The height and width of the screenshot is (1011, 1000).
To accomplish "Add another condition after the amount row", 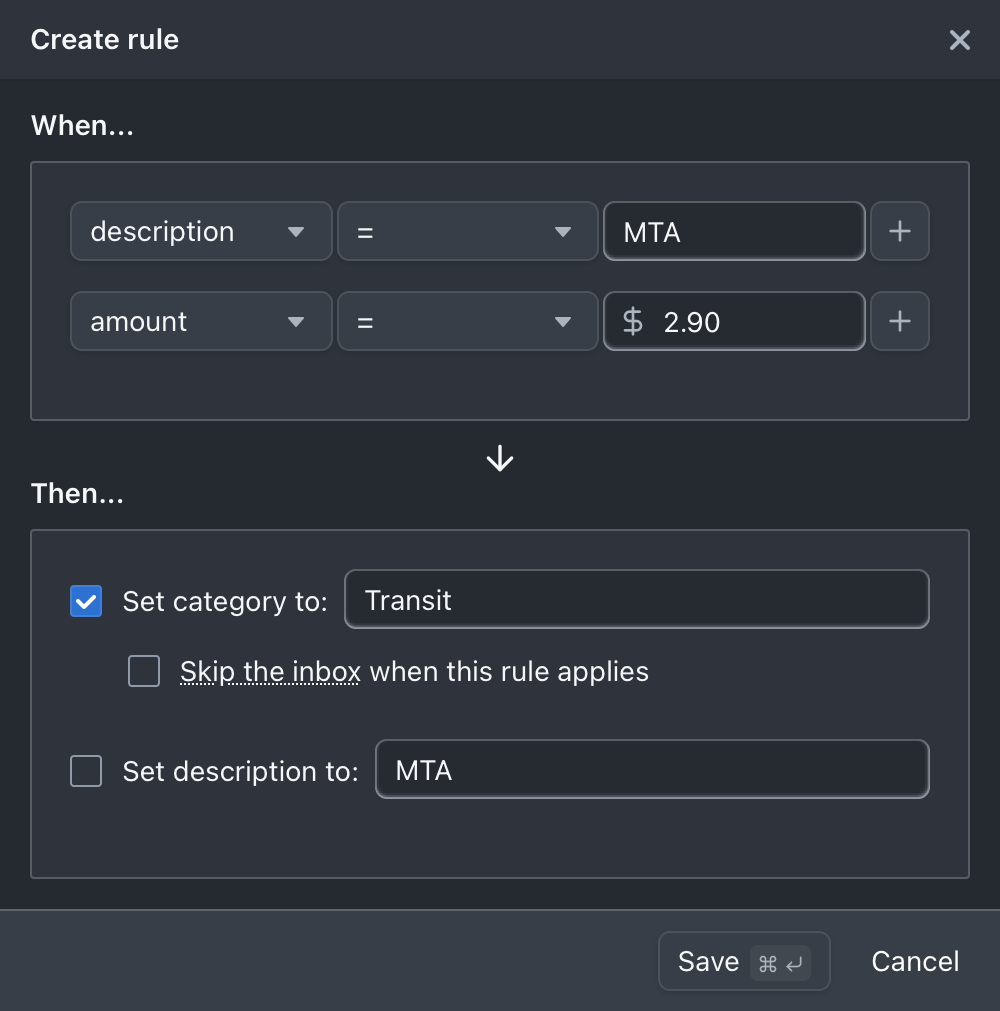I will (x=899, y=321).
